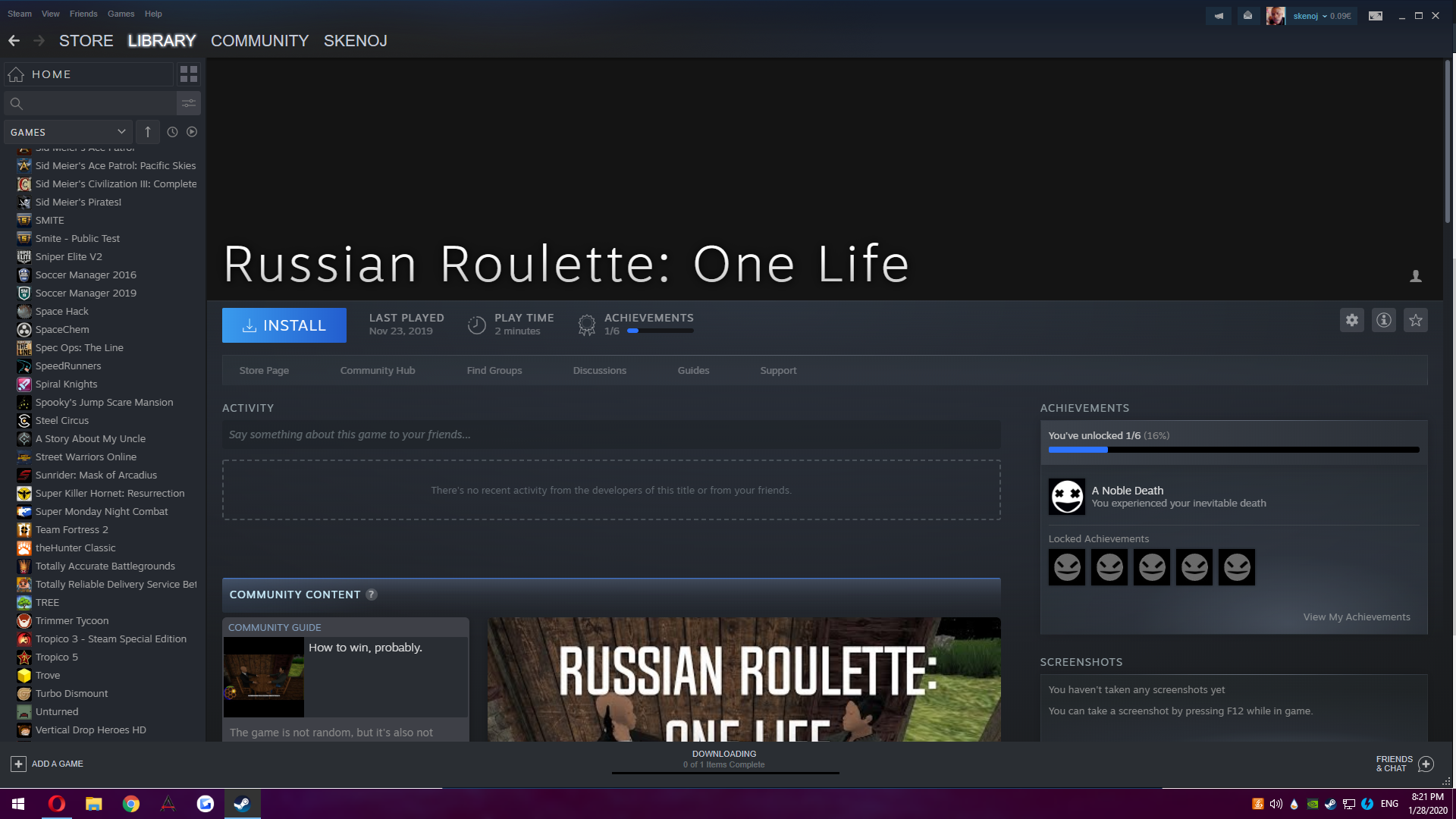This screenshot has height=819, width=1456.
Task: Open the Windows Start menu
Action: tap(18, 804)
